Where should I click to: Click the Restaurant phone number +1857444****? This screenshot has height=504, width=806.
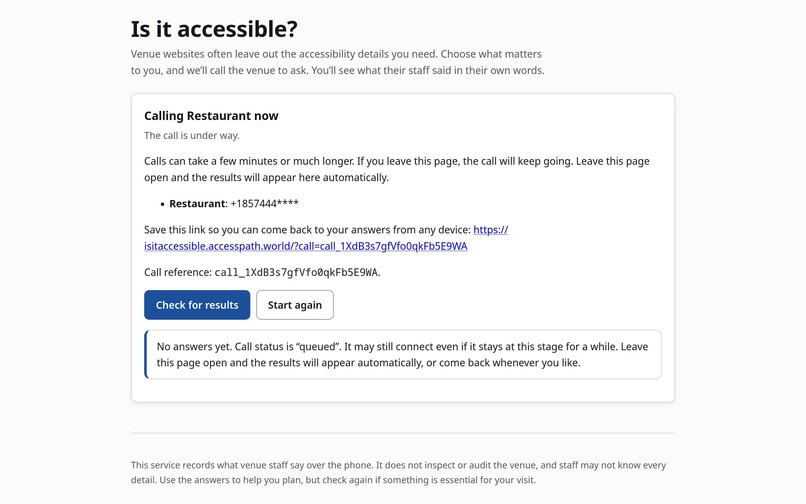click(x=264, y=204)
